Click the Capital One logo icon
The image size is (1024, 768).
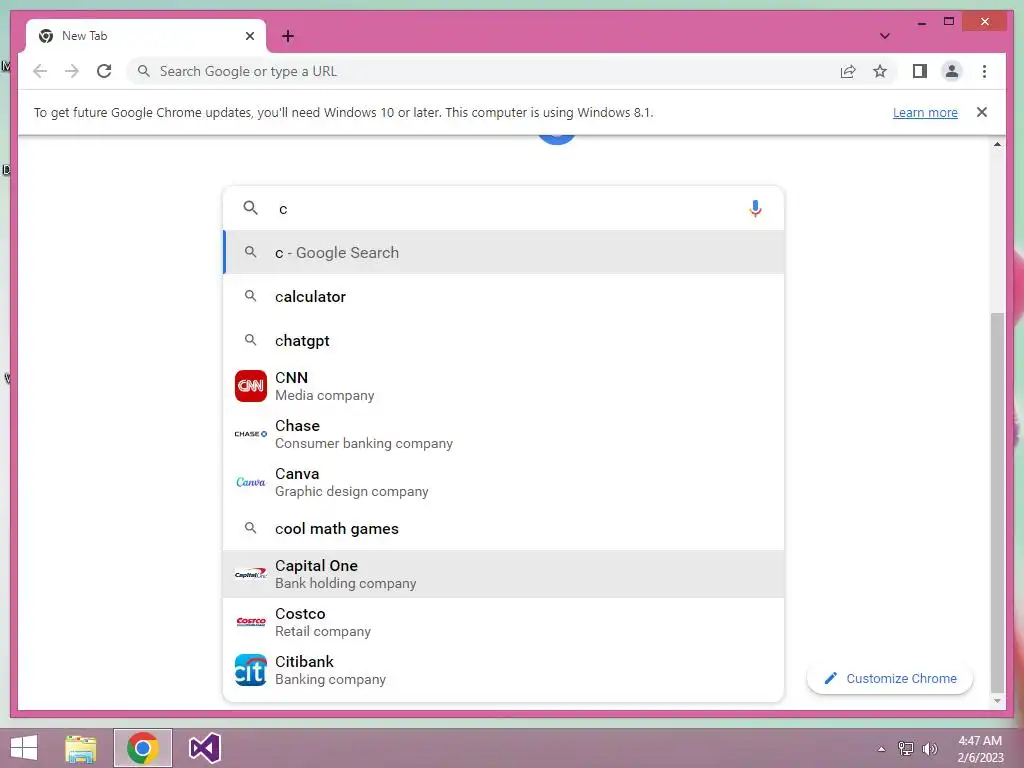251,573
